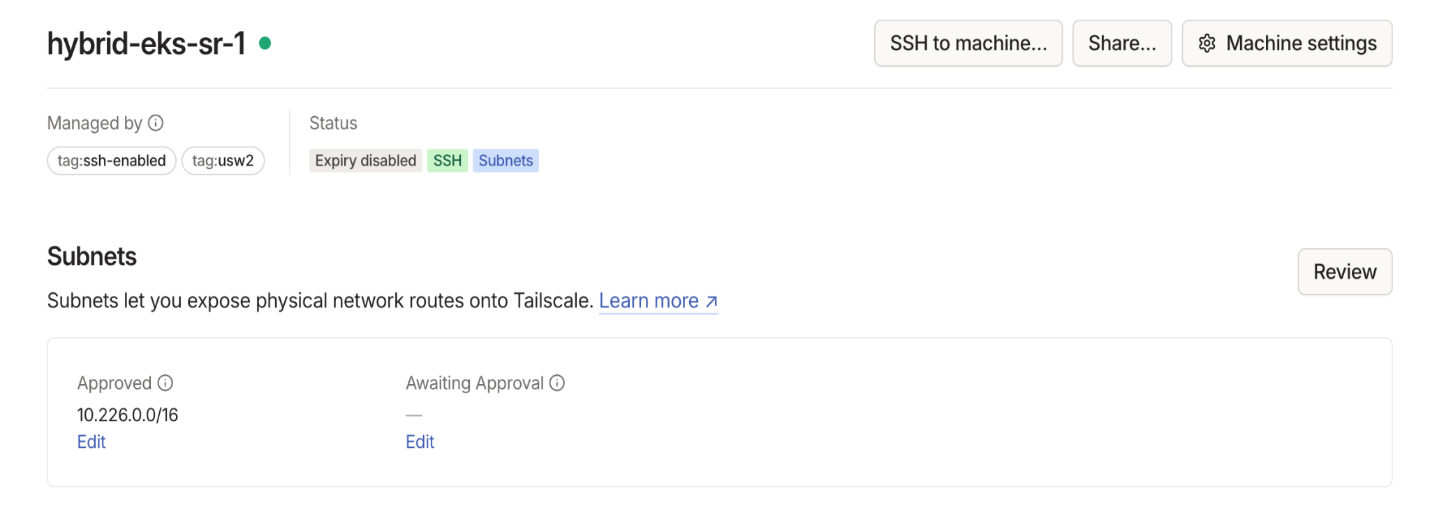Image resolution: width=1430 pixels, height=523 pixels.
Task: Click the tag:ssh-enabled badge
Action: point(112,161)
